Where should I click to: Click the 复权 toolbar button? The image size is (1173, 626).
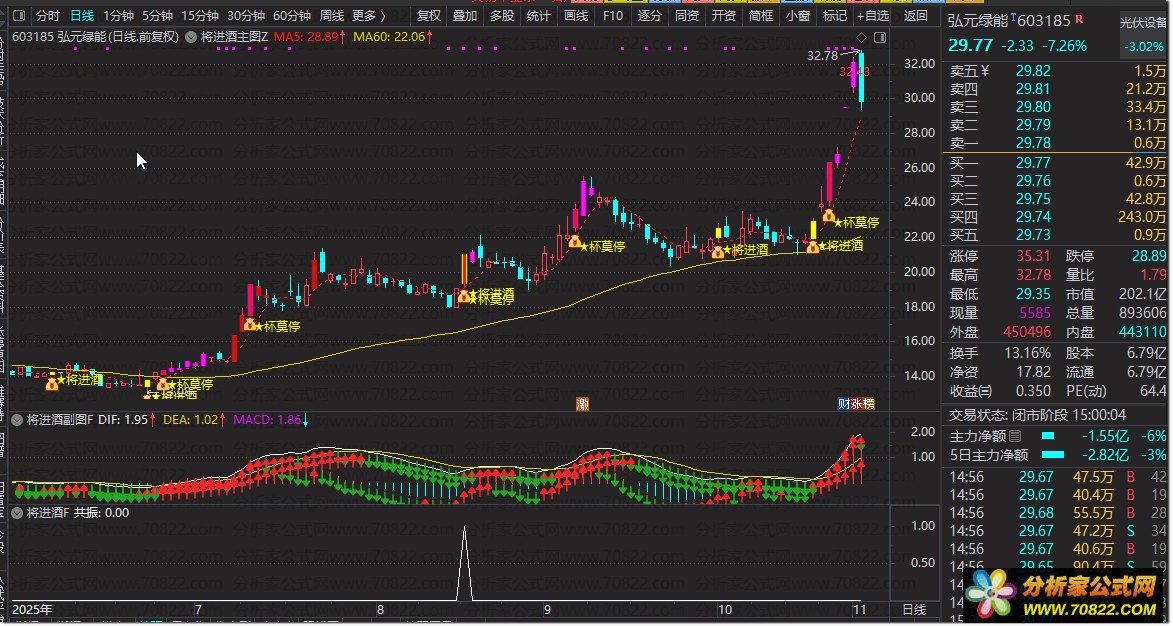(x=429, y=15)
